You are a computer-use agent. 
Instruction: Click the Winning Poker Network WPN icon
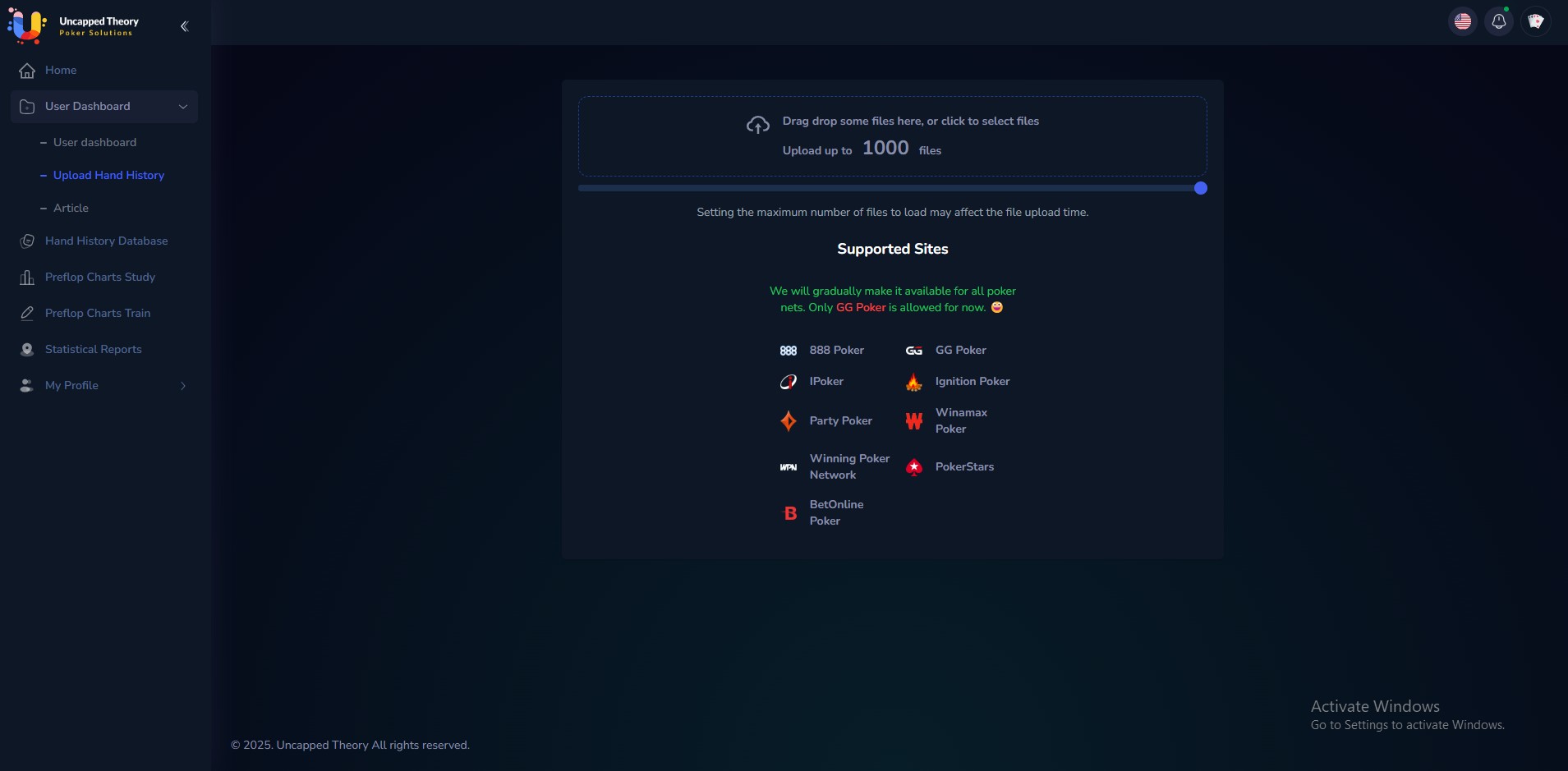[x=789, y=467]
